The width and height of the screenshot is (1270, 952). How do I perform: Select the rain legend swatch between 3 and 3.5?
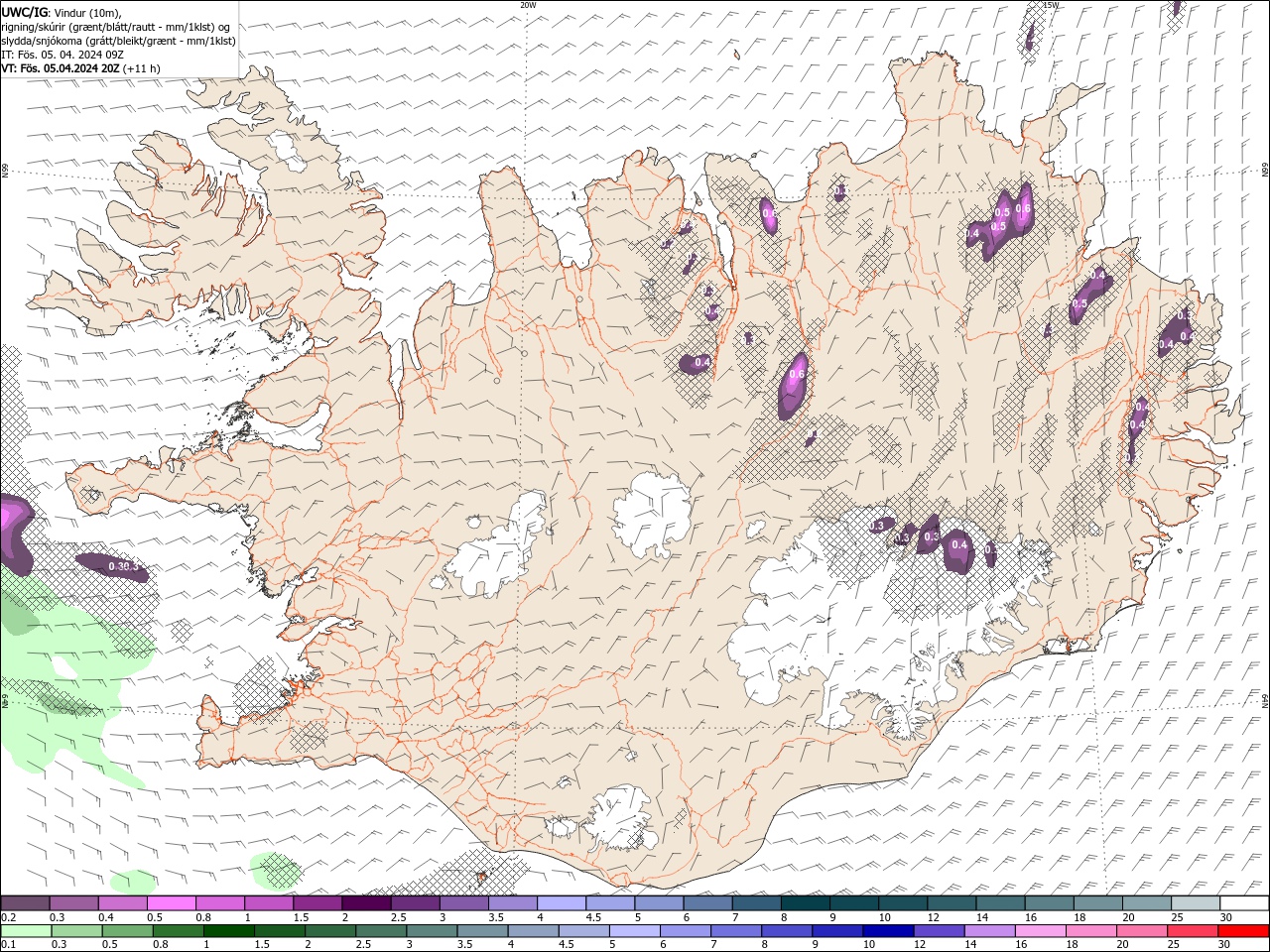pos(431,931)
